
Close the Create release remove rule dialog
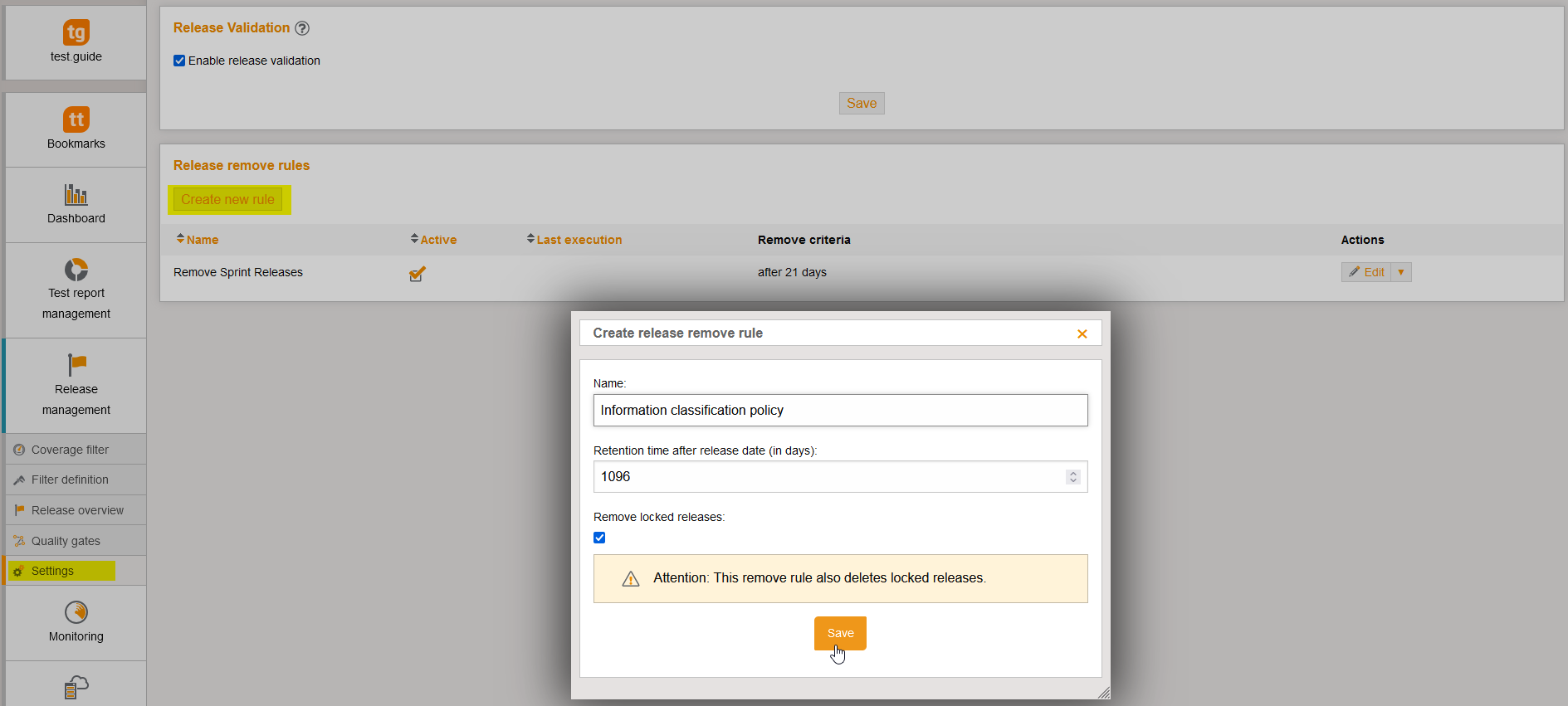1082,334
